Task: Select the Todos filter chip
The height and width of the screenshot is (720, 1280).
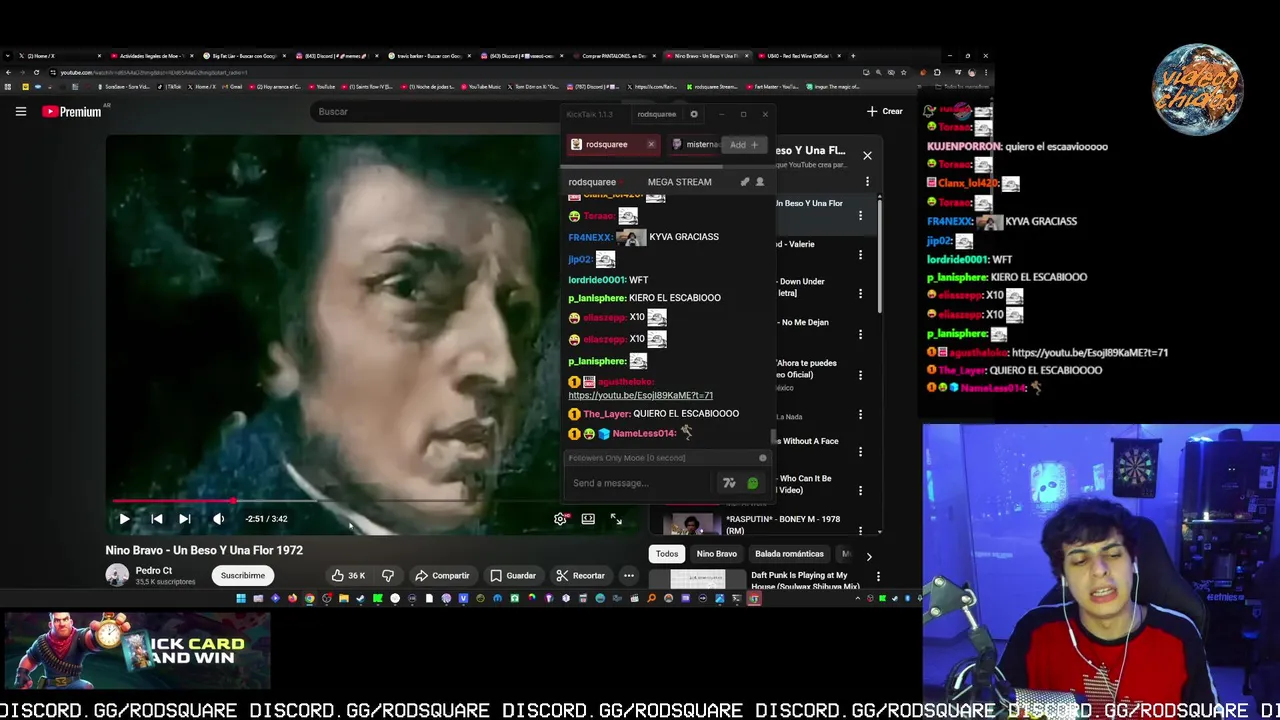Action: click(667, 554)
